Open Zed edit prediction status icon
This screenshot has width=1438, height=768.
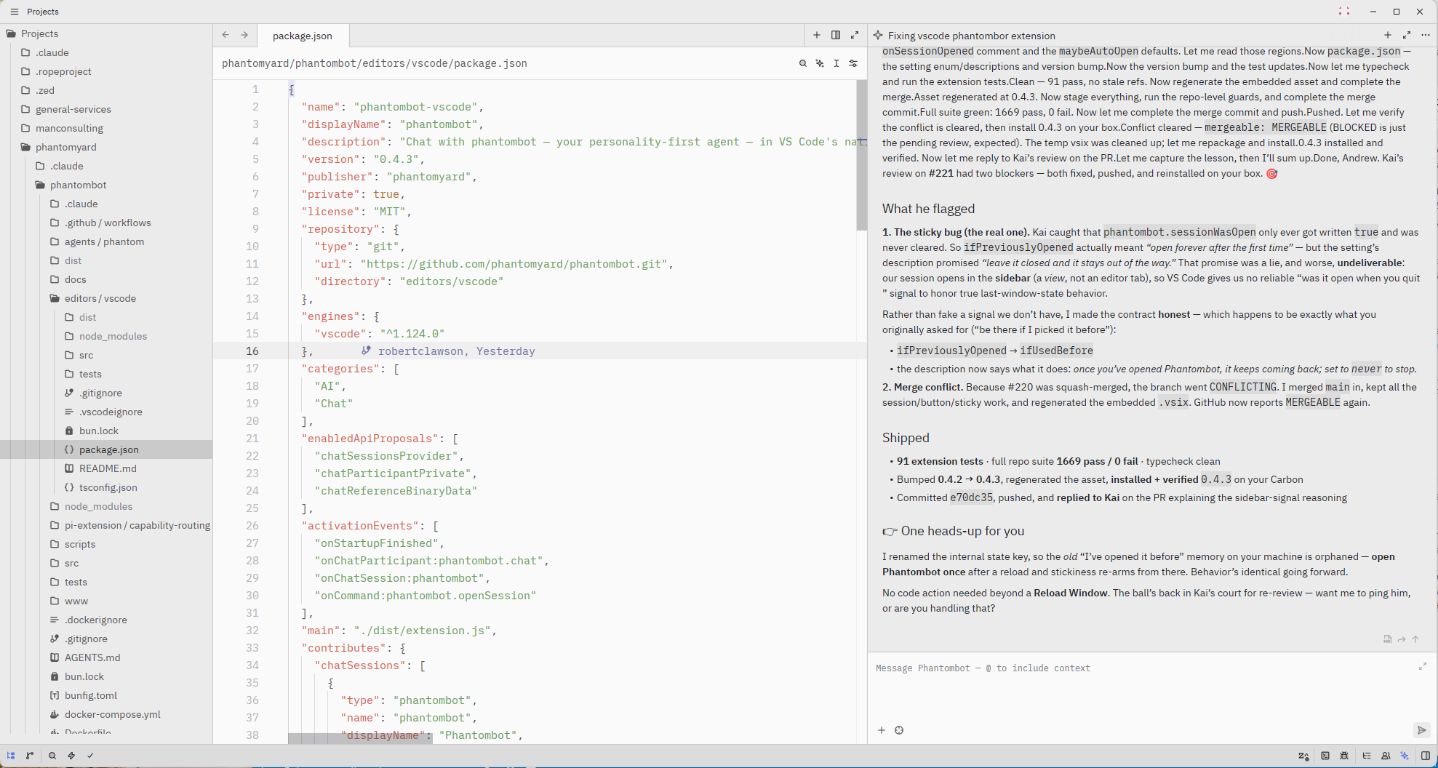pyautogui.click(x=1304, y=756)
